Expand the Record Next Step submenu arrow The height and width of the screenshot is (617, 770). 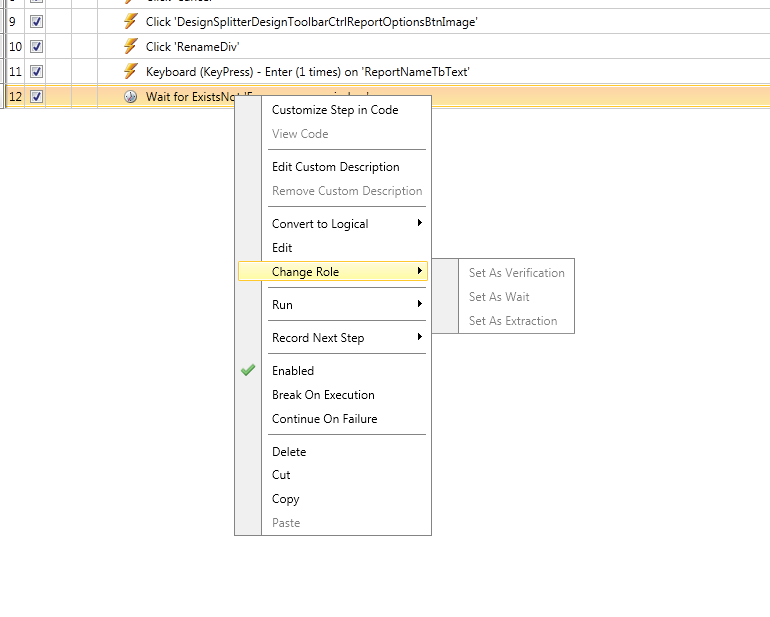(420, 337)
